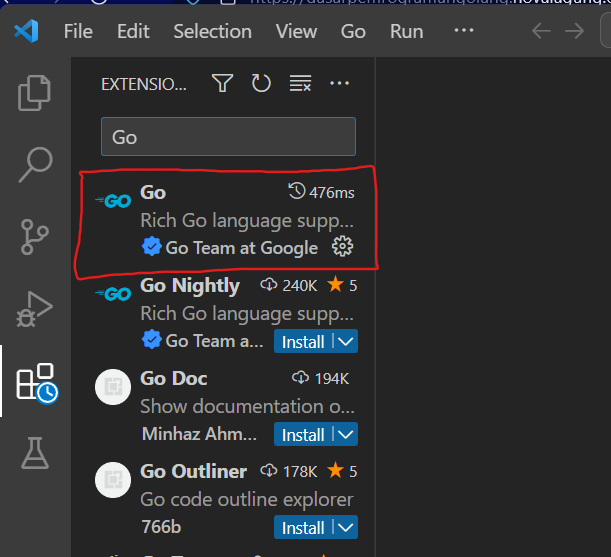Select the Go extension title

click(x=153, y=193)
